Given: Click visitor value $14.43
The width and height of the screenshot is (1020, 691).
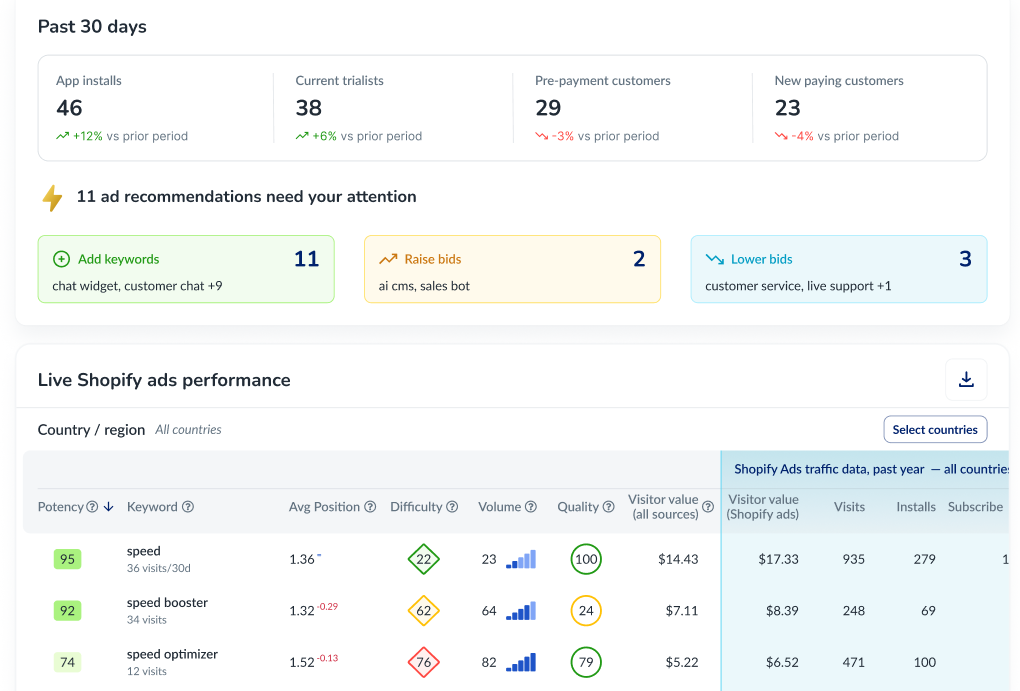Looking at the screenshot, I should click(x=678, y=559).
